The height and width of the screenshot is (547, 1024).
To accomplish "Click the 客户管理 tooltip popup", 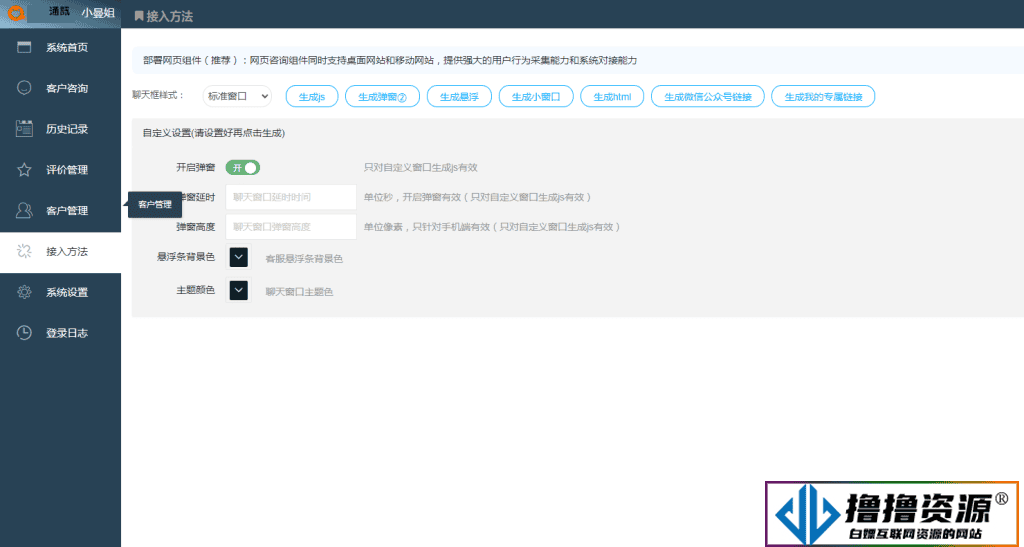I will pos(155,204).
